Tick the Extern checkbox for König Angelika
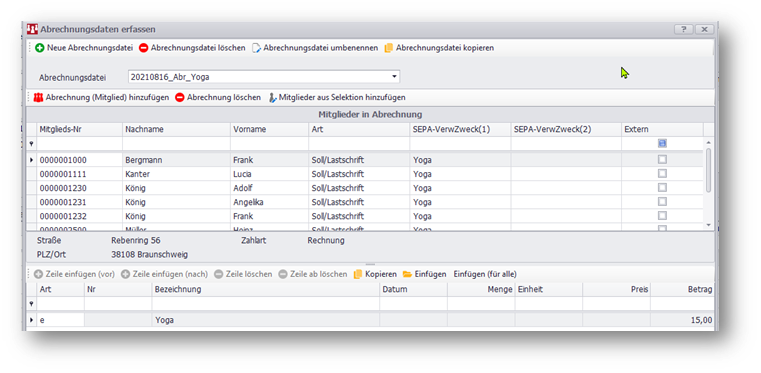Viewport: 761px width, 373px height. click(x=662, y=201)
